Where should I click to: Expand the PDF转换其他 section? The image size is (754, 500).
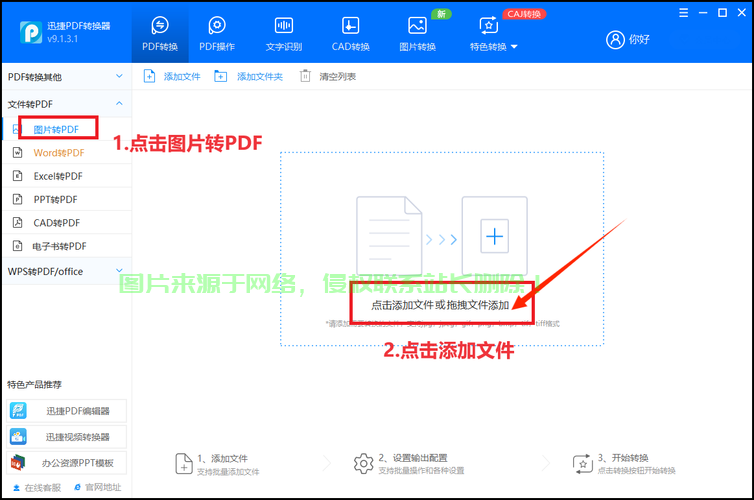point(66,77)
